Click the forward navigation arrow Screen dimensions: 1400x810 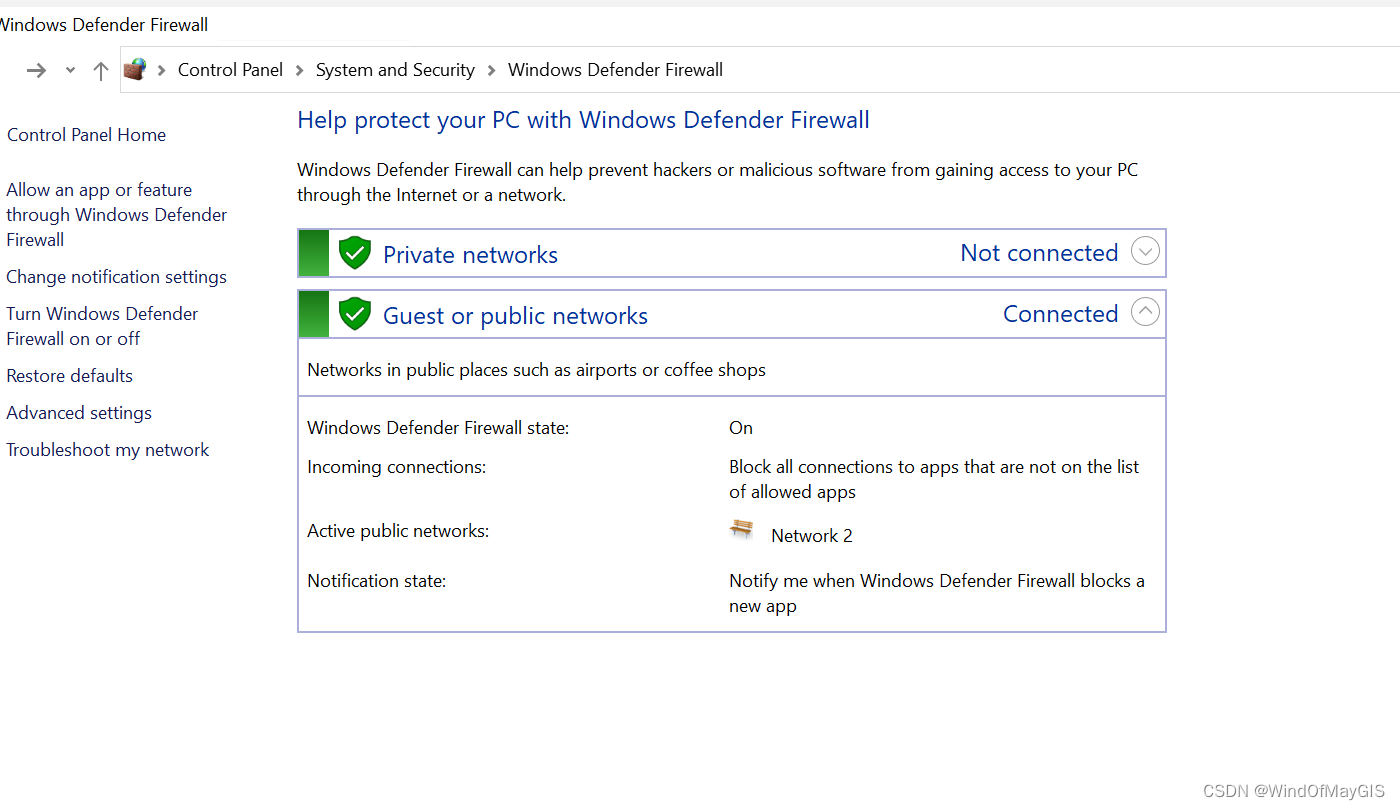pos(36,70)
